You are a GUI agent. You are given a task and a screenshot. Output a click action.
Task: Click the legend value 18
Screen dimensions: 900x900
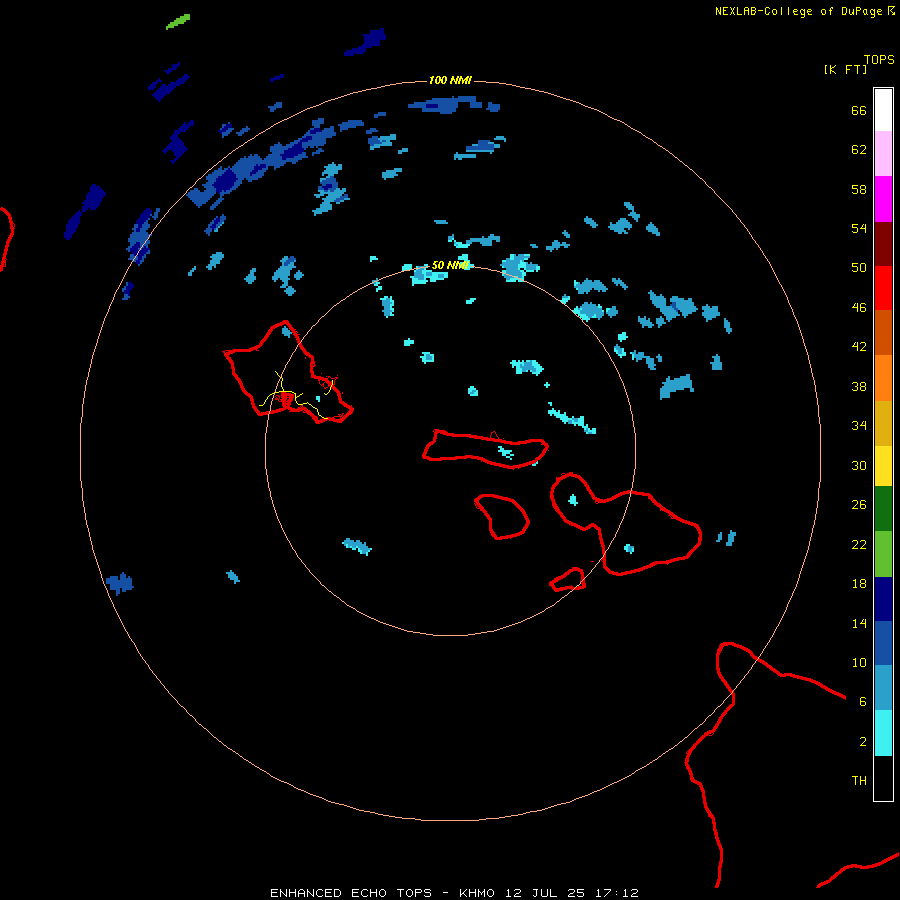[859, 584]
